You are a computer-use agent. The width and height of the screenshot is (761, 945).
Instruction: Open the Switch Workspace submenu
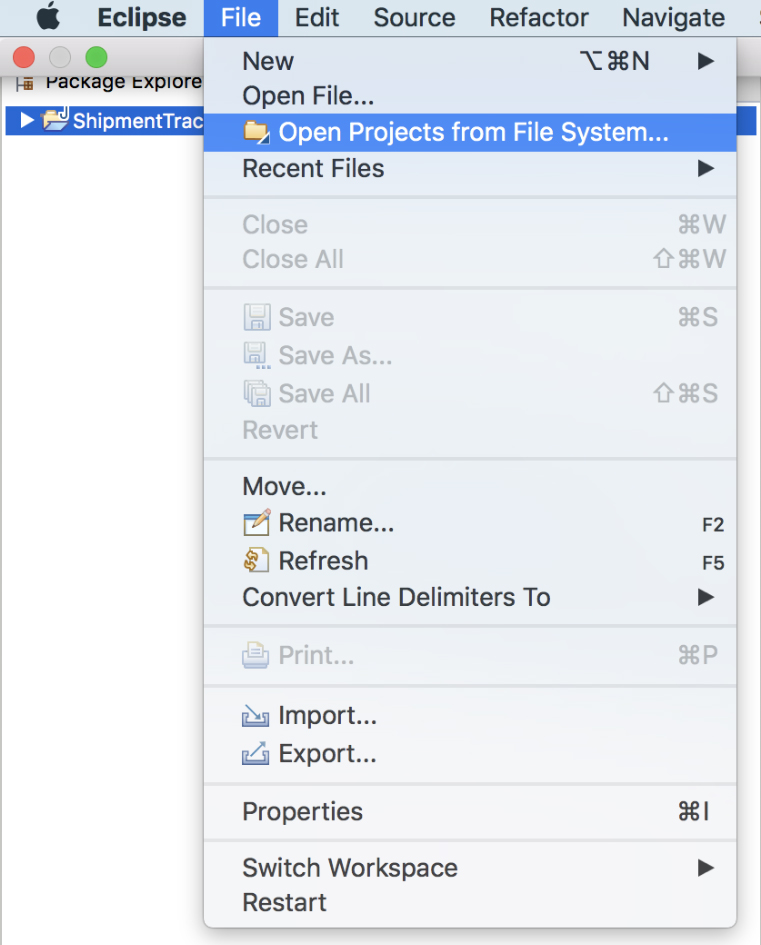[706, 868]
